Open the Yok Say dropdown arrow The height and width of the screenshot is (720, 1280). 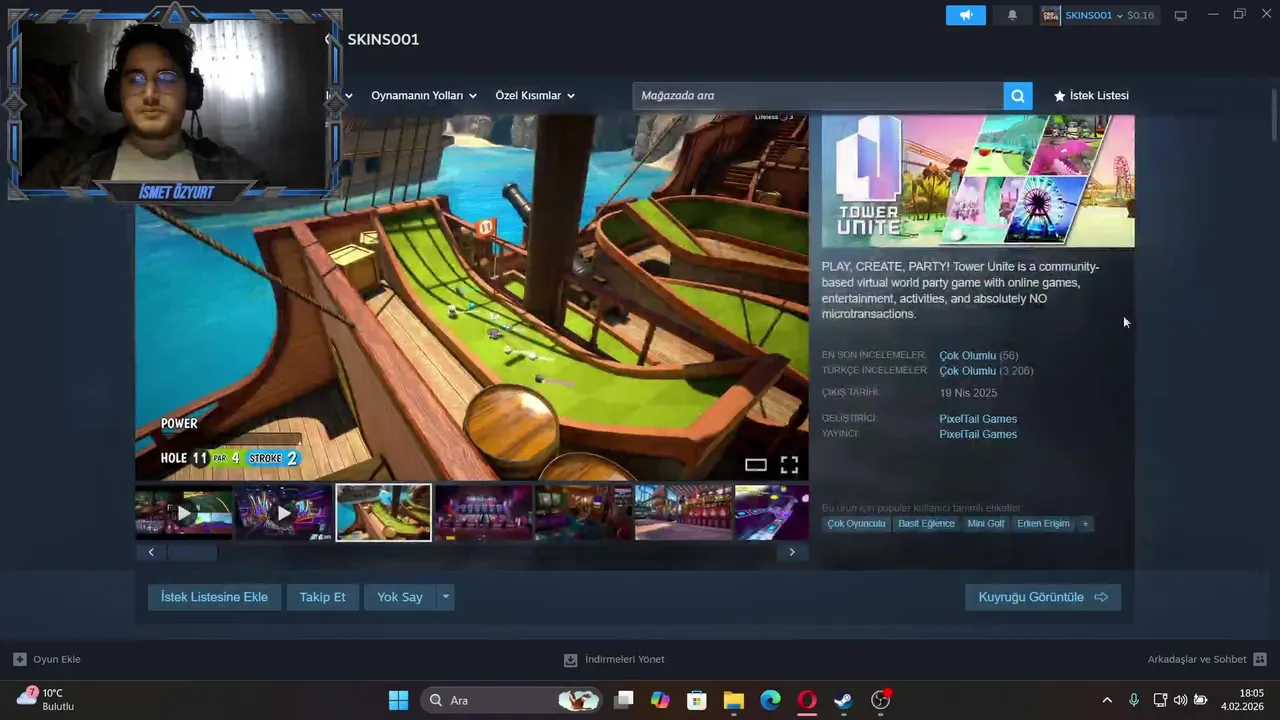coord(446,597)
